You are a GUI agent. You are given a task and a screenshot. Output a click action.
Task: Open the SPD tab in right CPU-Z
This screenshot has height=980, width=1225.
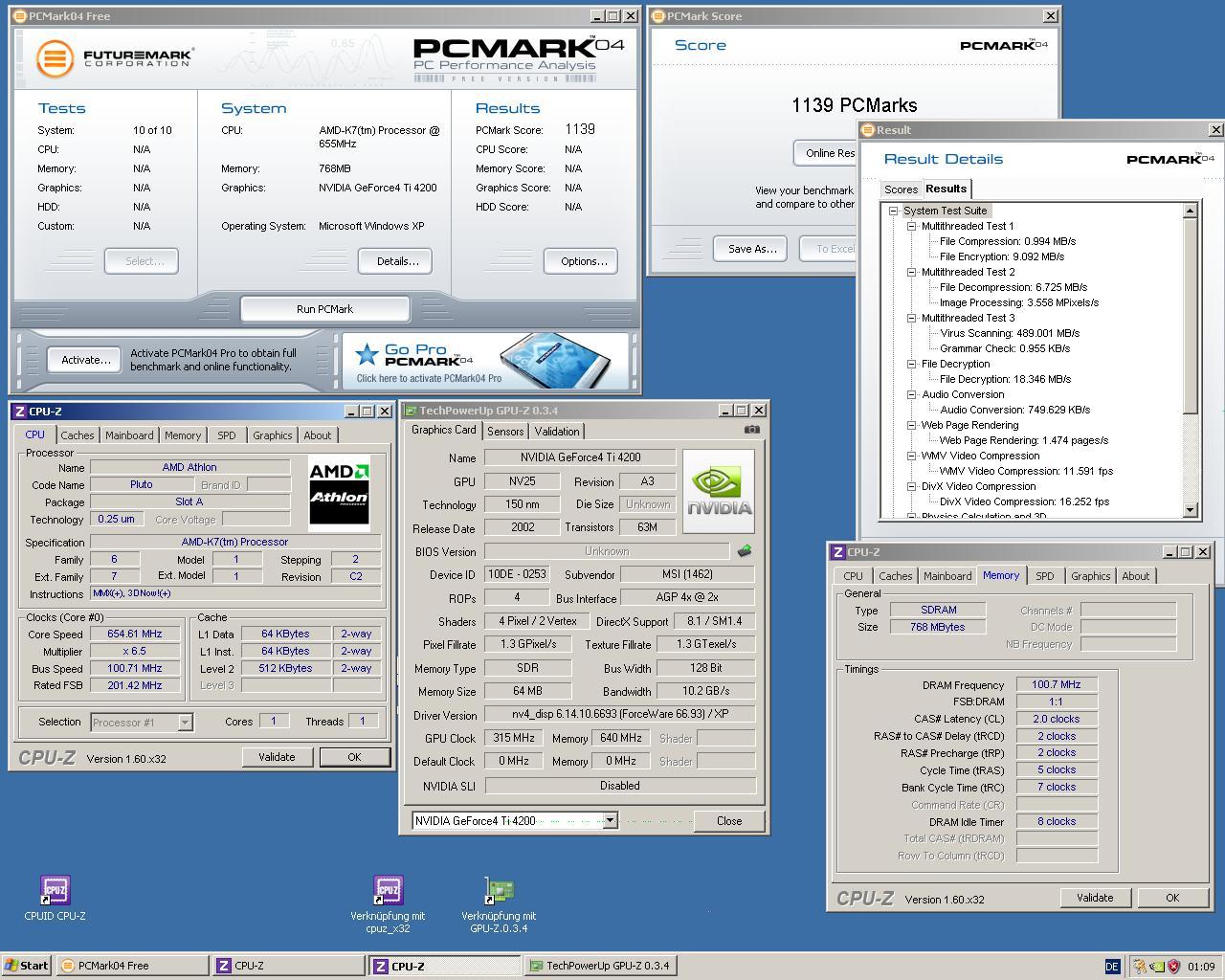coord(1044,576)
